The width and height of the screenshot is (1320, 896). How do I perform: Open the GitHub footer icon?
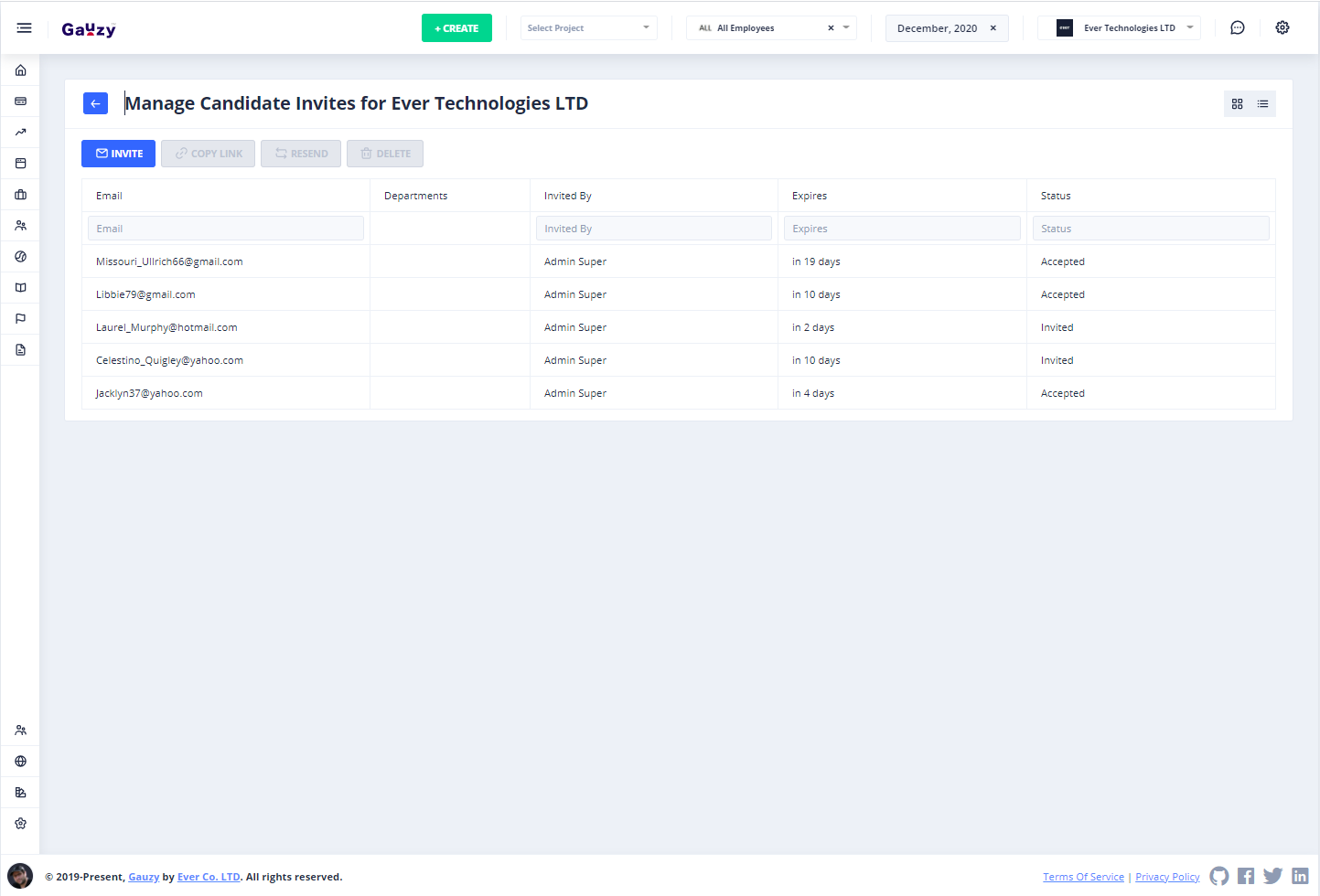[x=1218, y=876]
